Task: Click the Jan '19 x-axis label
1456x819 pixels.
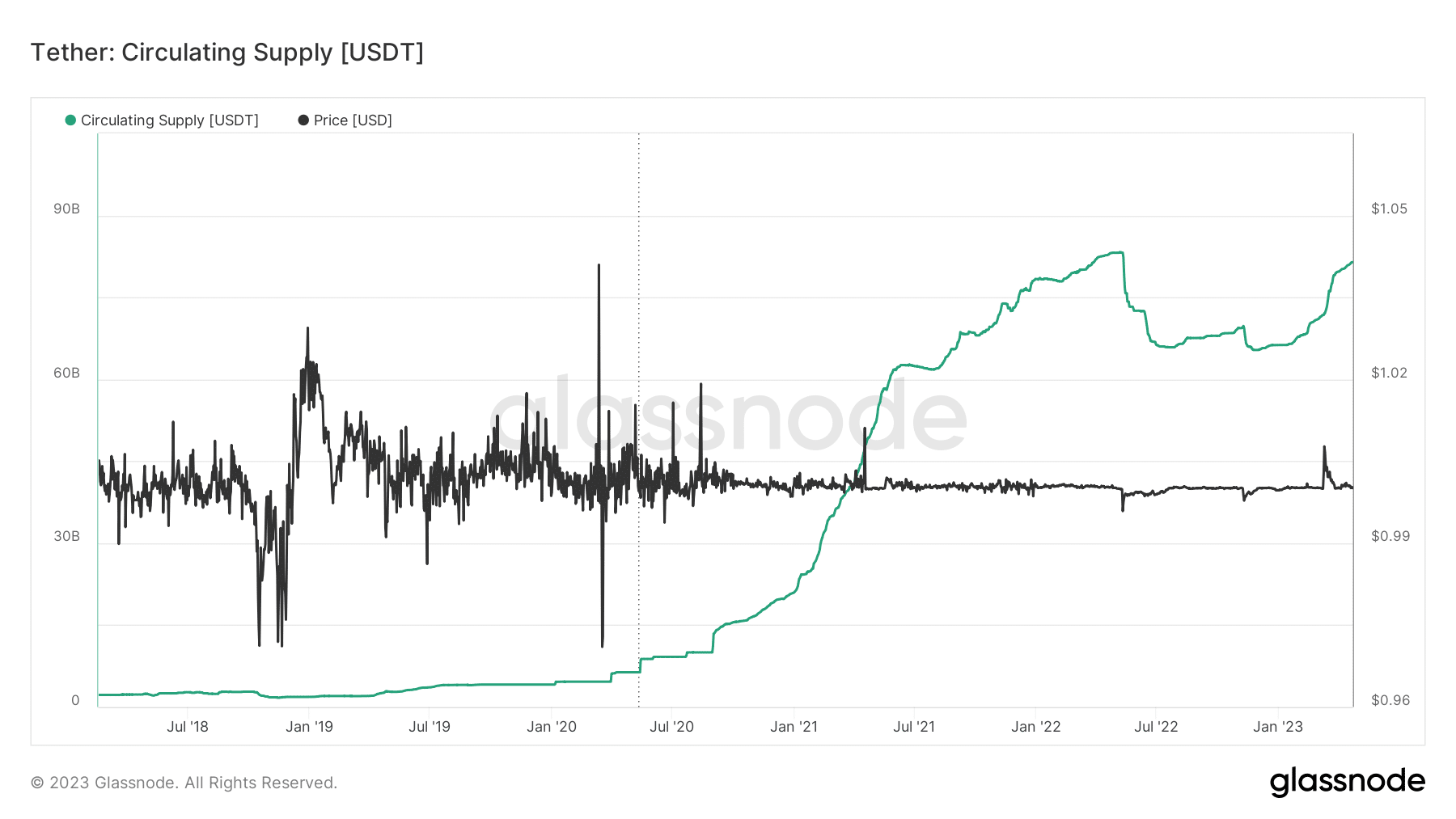Action: [x=309, y=727]
